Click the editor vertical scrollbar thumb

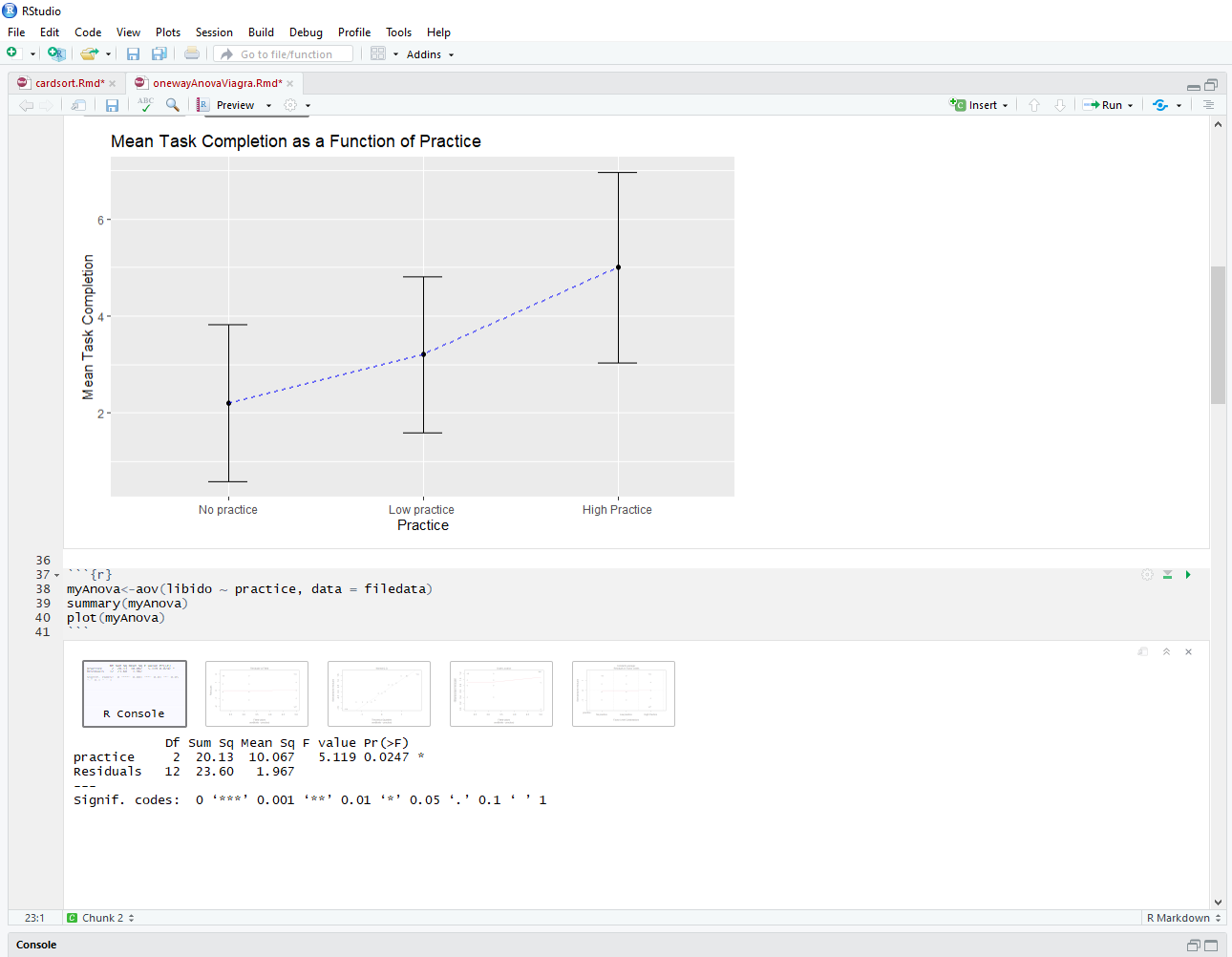coord(1218,334)
